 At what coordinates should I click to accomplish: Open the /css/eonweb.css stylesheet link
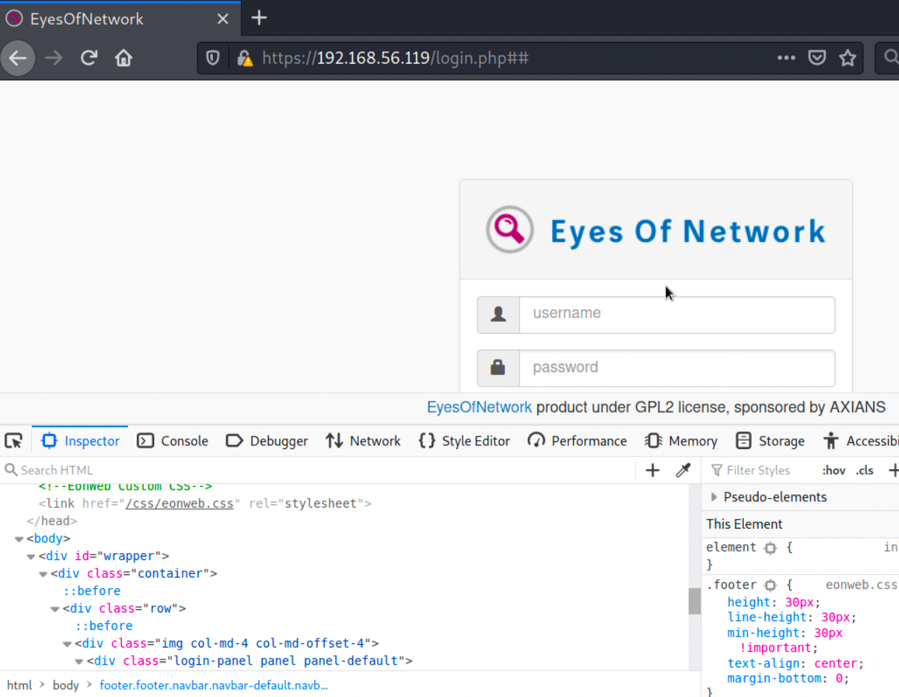(x=179, y=503)
